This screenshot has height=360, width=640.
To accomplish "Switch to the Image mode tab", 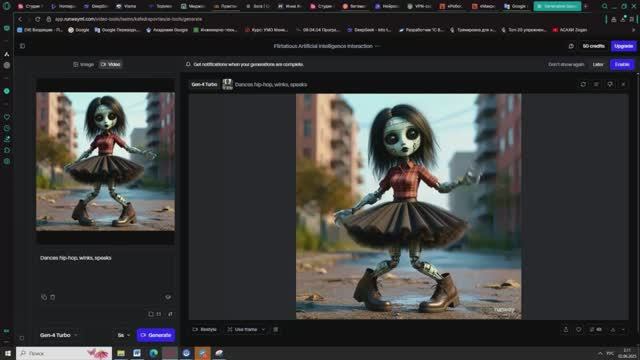I will (83, 64).
